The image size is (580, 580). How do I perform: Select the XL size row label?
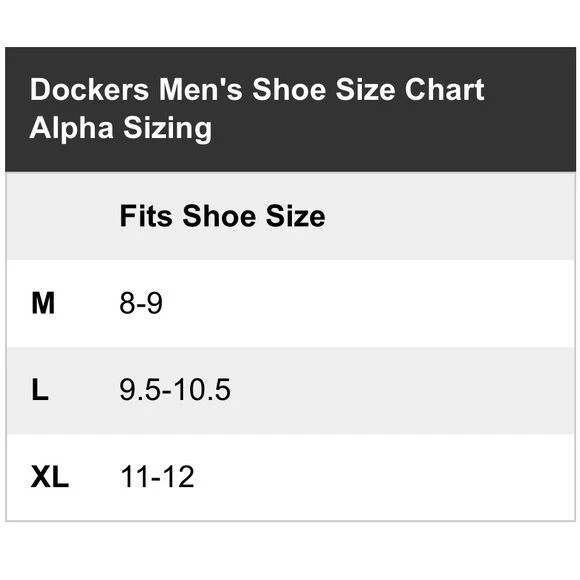pyautogui.click(x=50, y=477)
